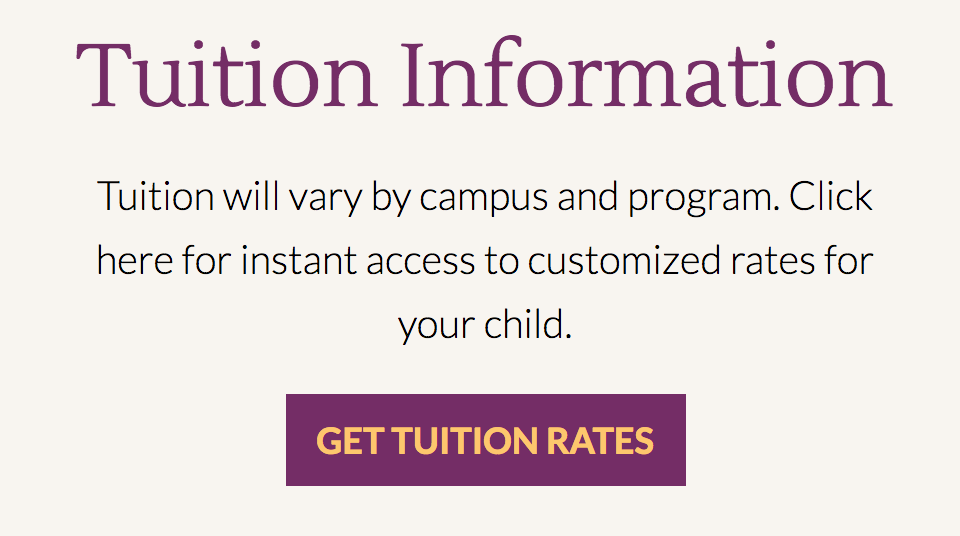Click the word "for" ending the second line

pos(848,261)
